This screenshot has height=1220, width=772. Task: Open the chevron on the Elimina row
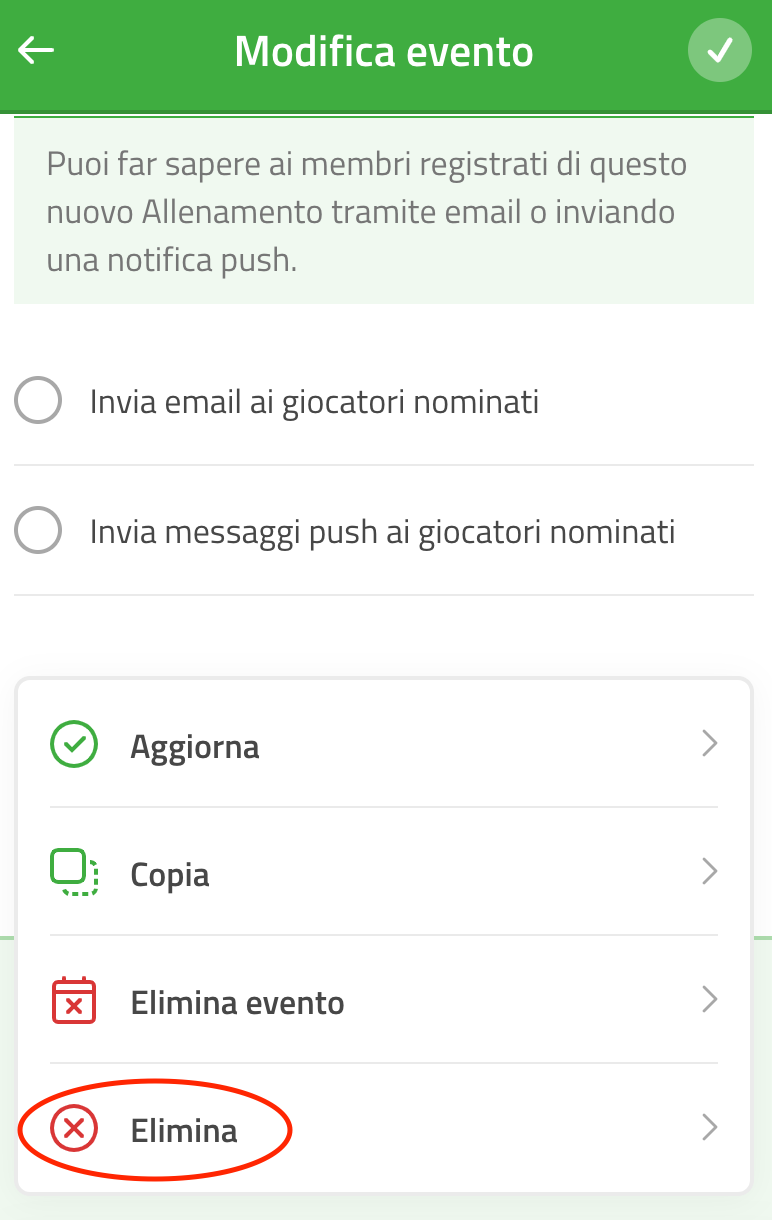[710, 1128]
